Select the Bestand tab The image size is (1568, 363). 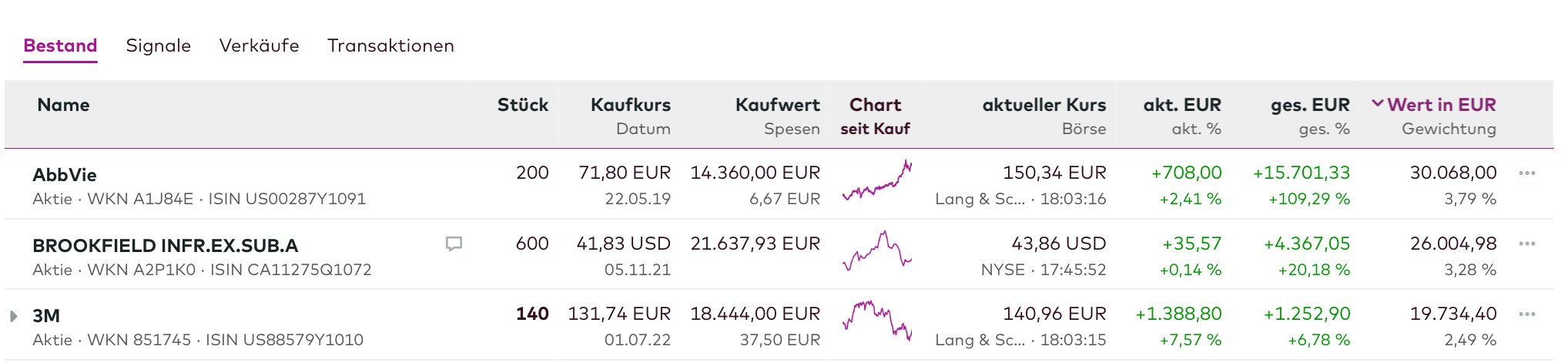click(x=60, y=45)
